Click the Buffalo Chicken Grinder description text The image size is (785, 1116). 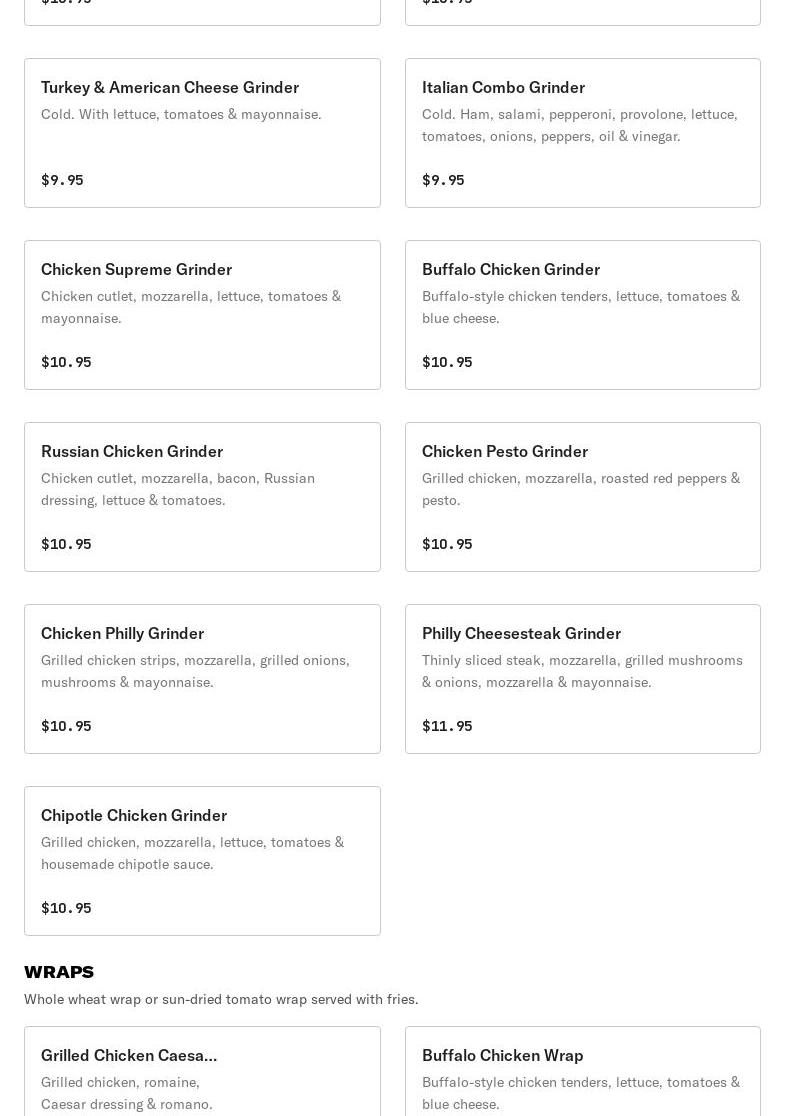[x=580, y=307]
